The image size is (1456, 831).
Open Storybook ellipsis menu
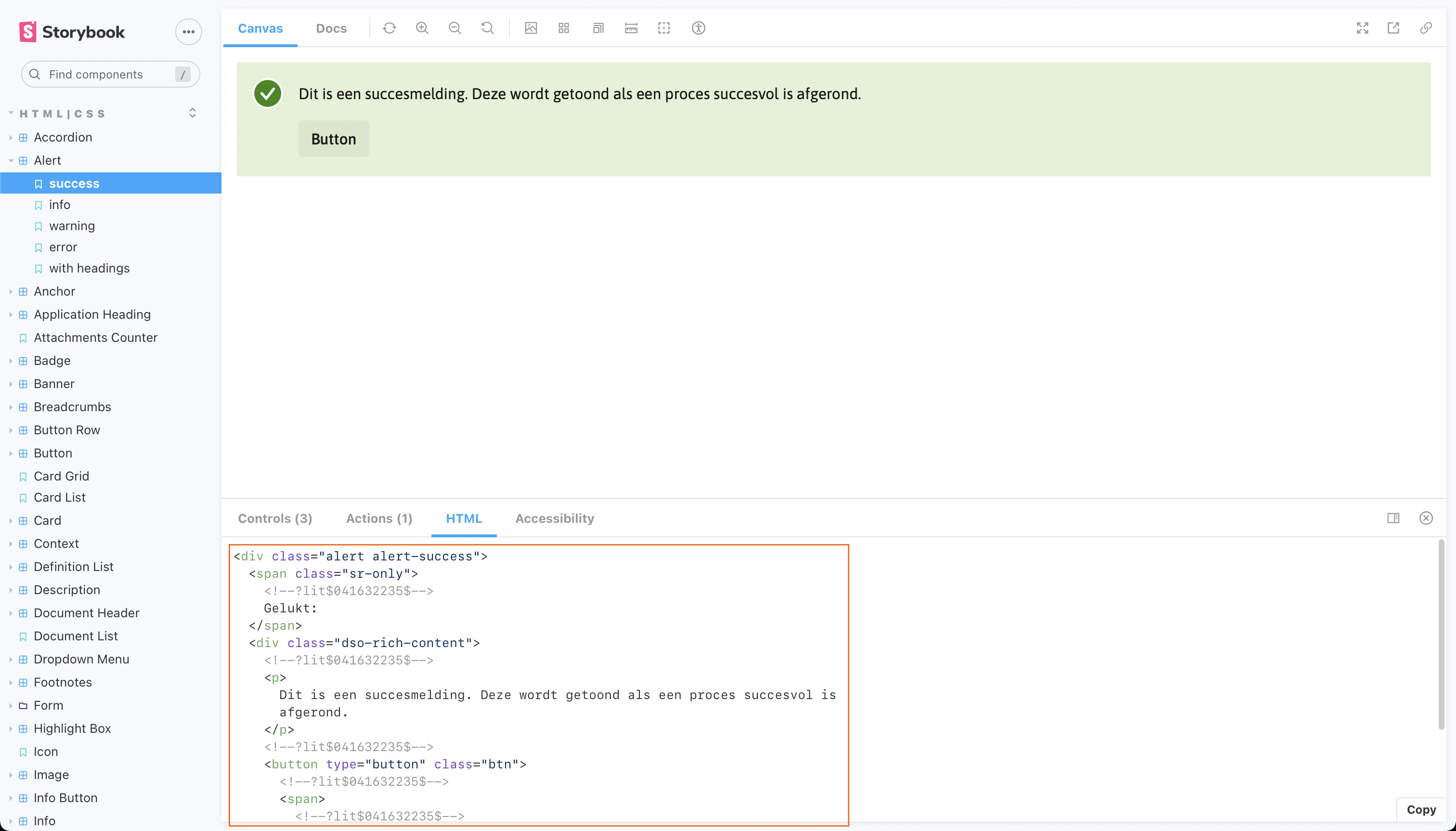coord(188,32)
